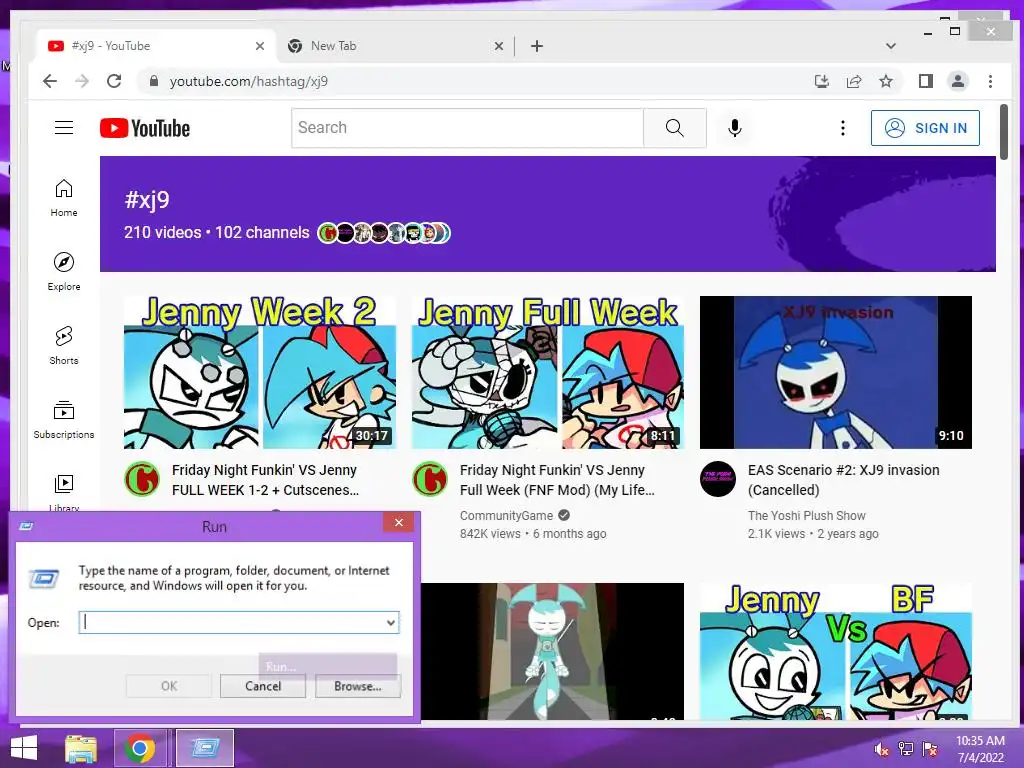
Task: Open title EAS Scenario #2: XJ9 invasion
Action: tap(844, 480)
